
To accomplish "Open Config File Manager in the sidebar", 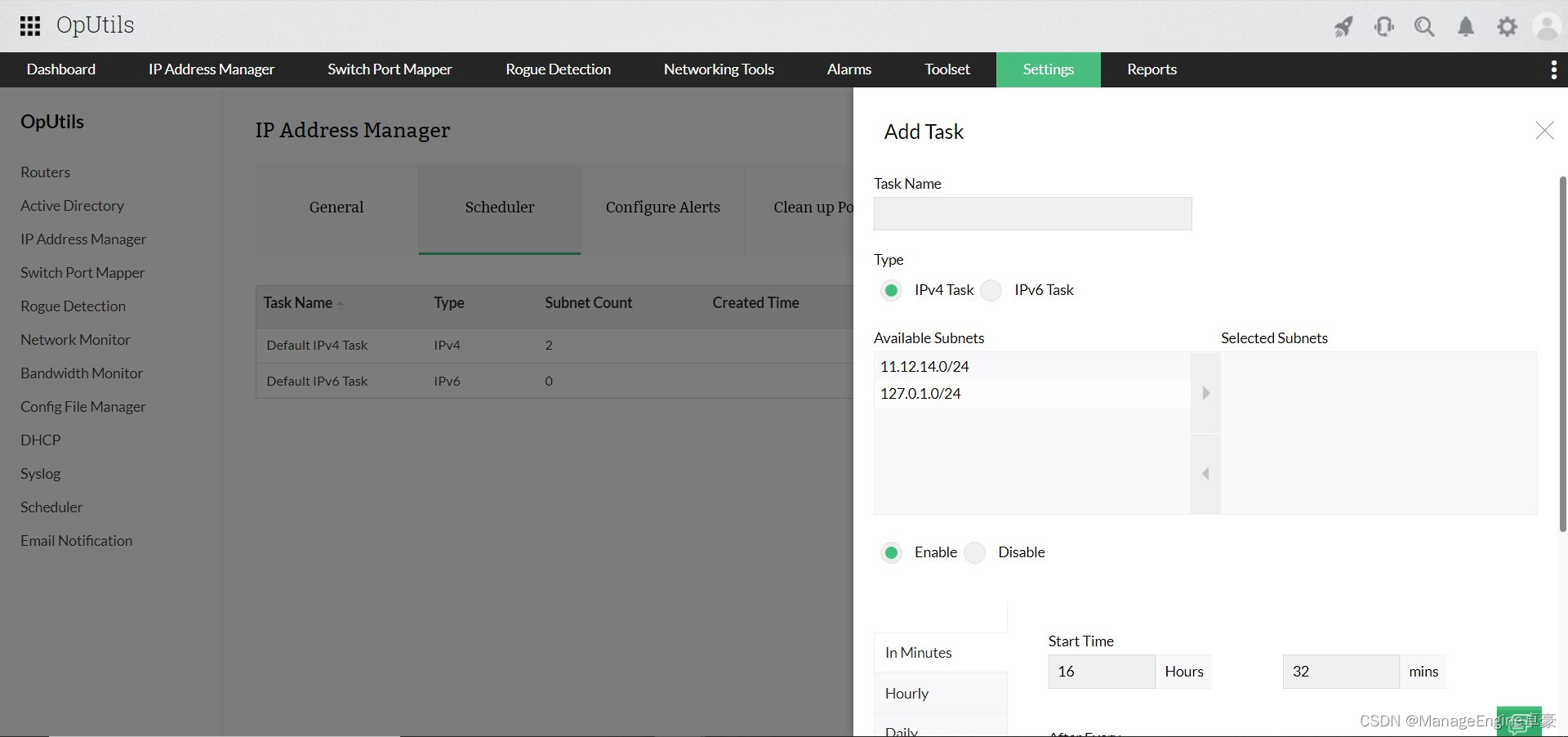I will (83, 407).
